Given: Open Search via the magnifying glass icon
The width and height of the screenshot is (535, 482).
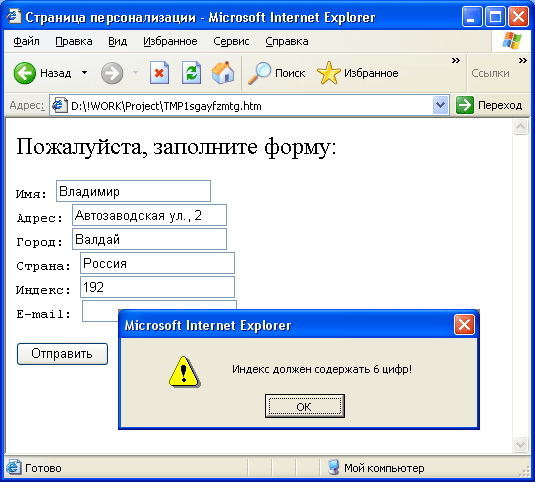Looking at the screenshot, I should click(259, 73).
